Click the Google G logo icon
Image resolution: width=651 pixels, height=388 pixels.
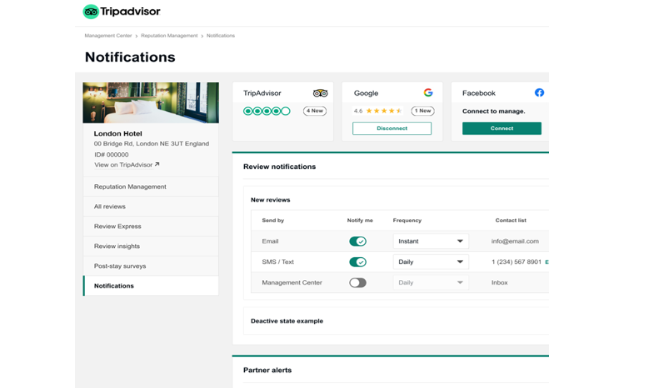(428, 93)
